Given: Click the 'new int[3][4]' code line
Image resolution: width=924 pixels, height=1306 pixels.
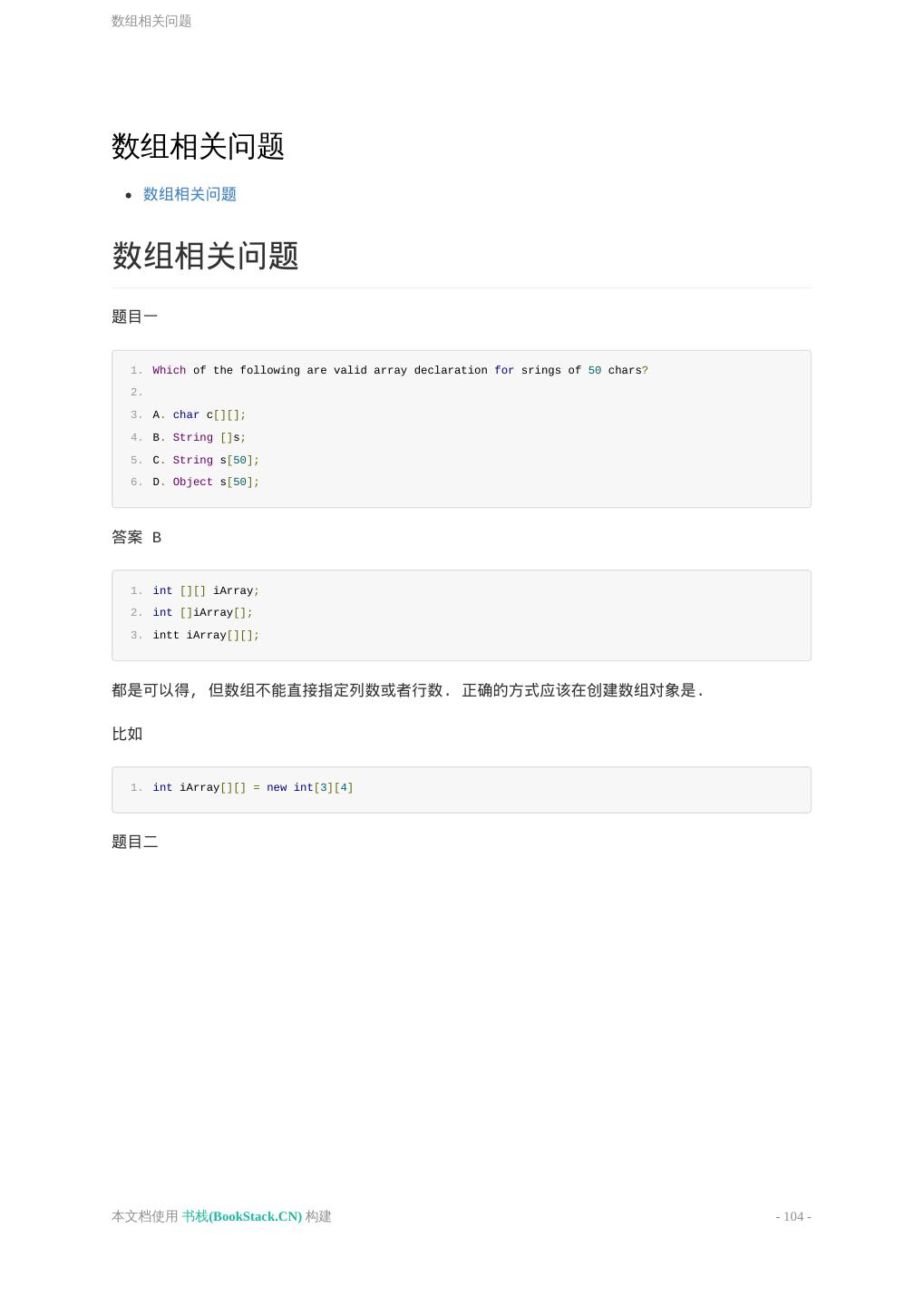Looking at the screenshot, I should 253,787.
